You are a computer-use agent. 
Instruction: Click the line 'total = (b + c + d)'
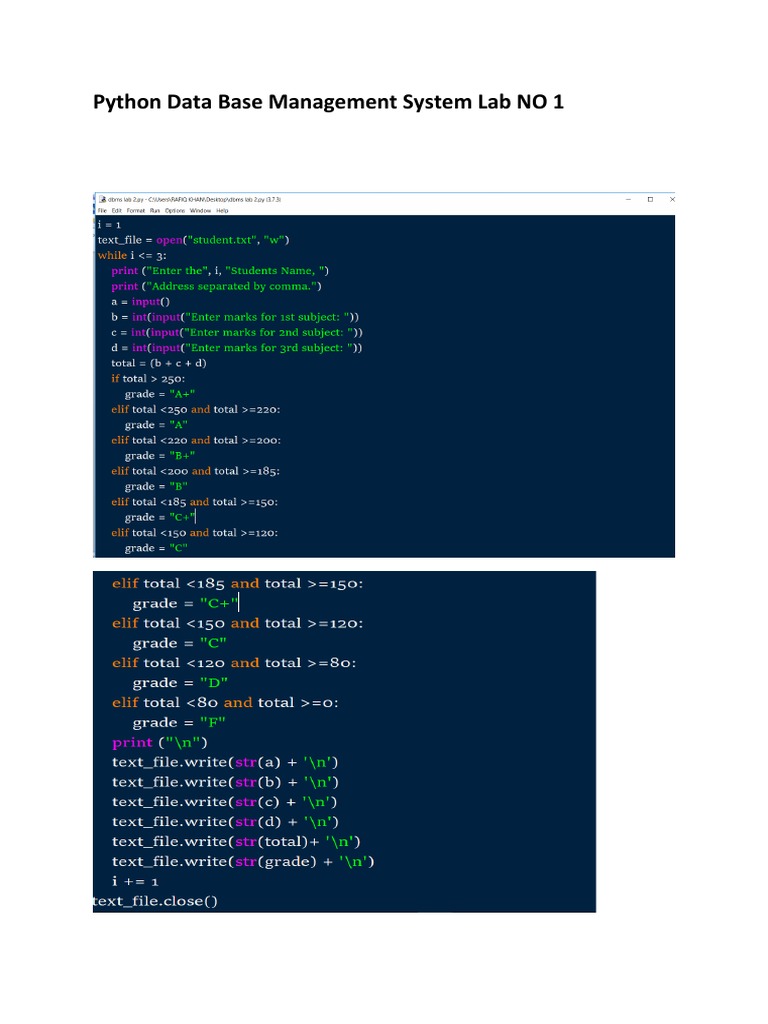(x=159, y=363)
